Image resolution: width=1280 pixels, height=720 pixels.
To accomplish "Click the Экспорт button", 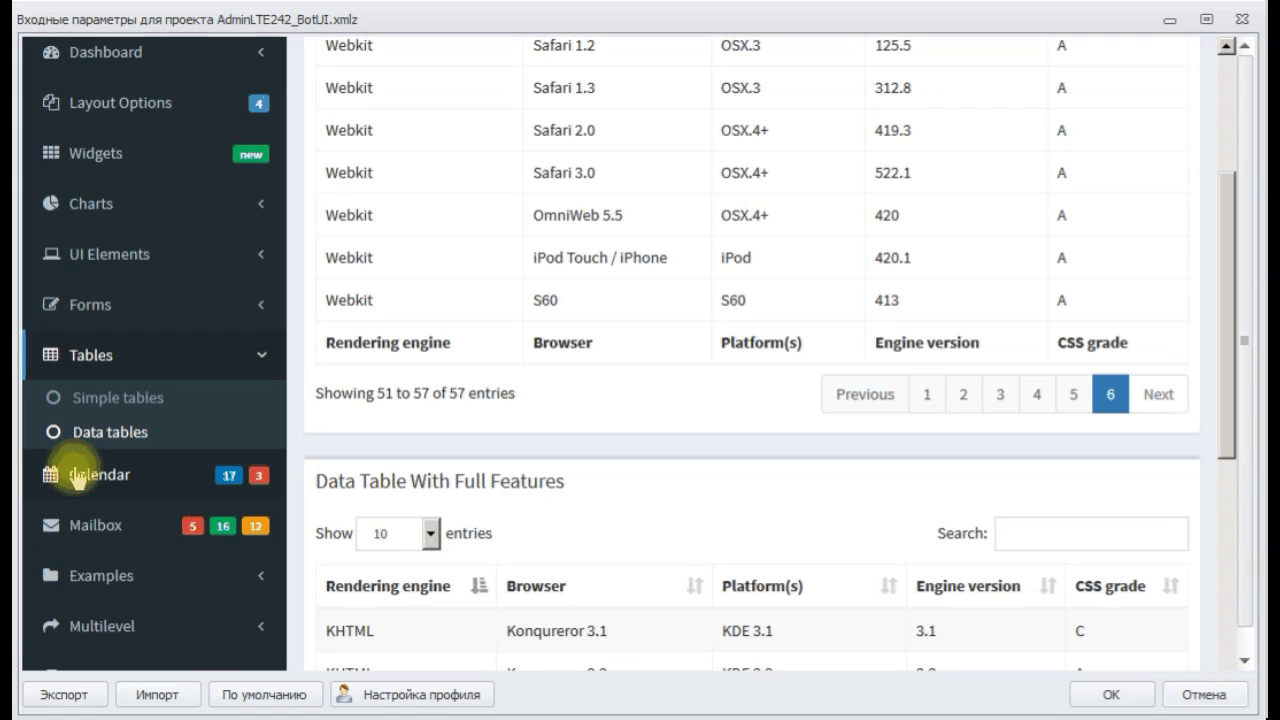I will coord(64,695).
